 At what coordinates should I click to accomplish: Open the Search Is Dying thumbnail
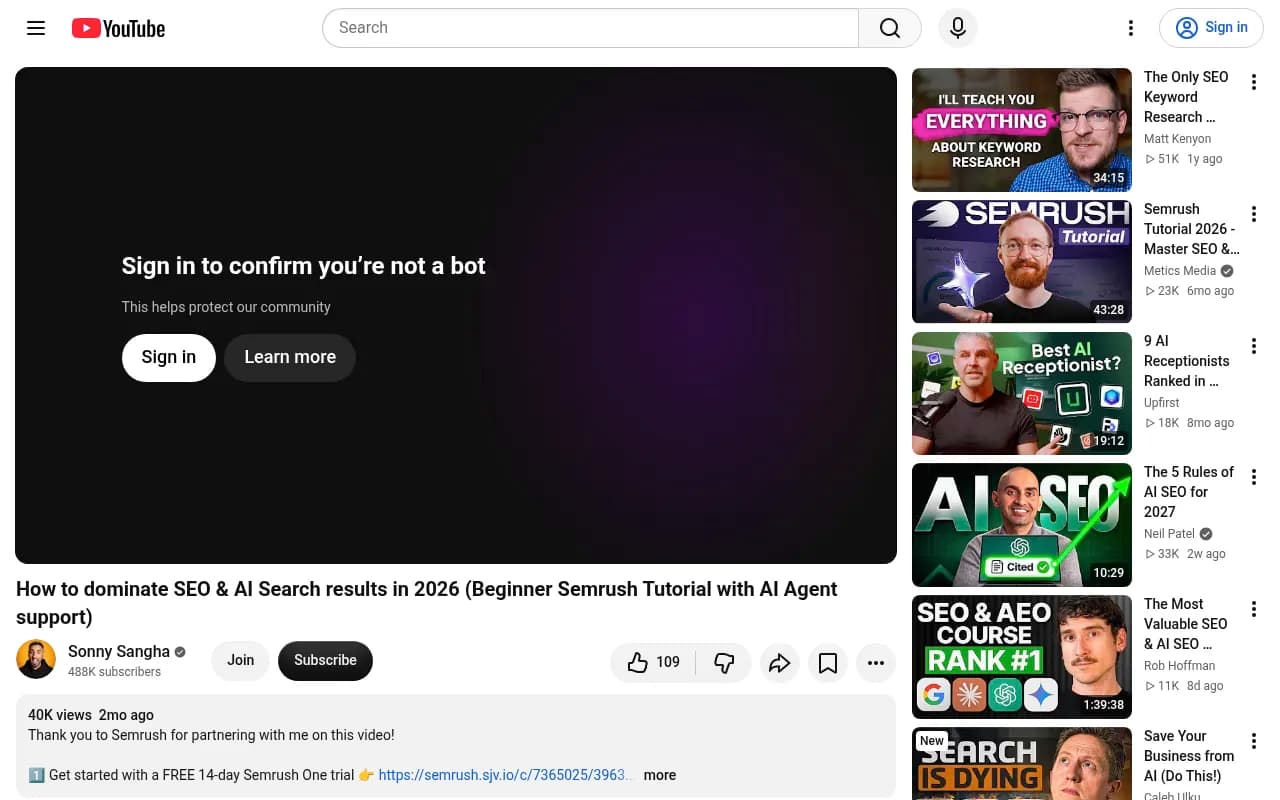(1022, 764)
